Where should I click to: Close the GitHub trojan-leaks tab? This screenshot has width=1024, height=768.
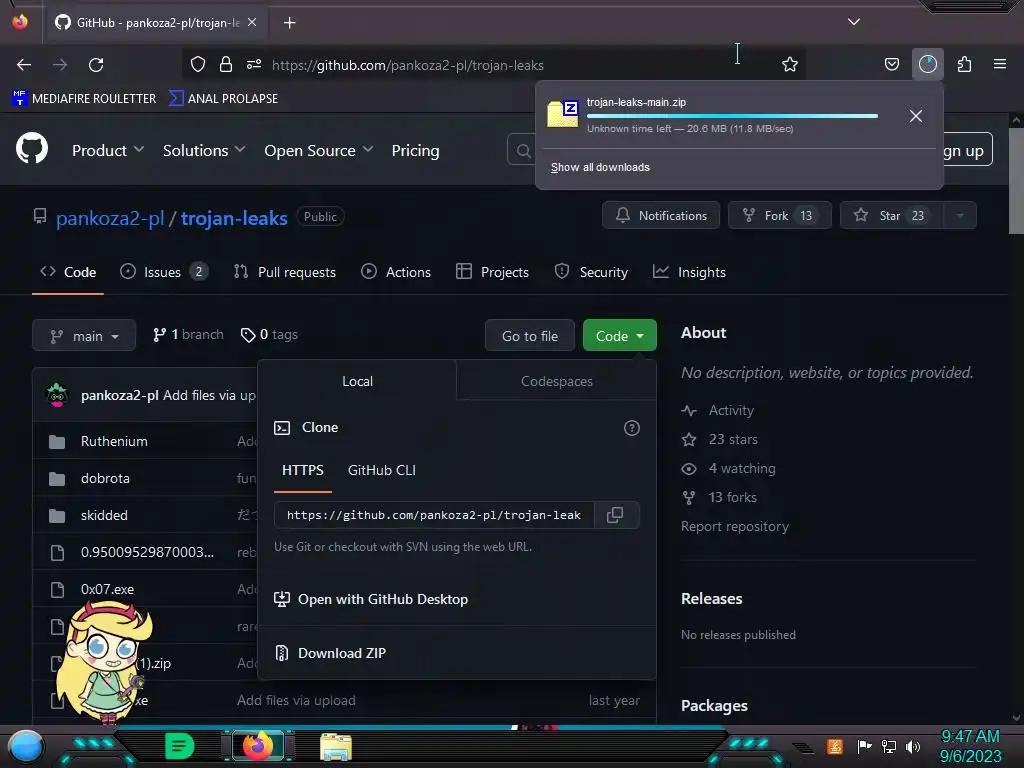pyautogui.click(x=252, y=23)
